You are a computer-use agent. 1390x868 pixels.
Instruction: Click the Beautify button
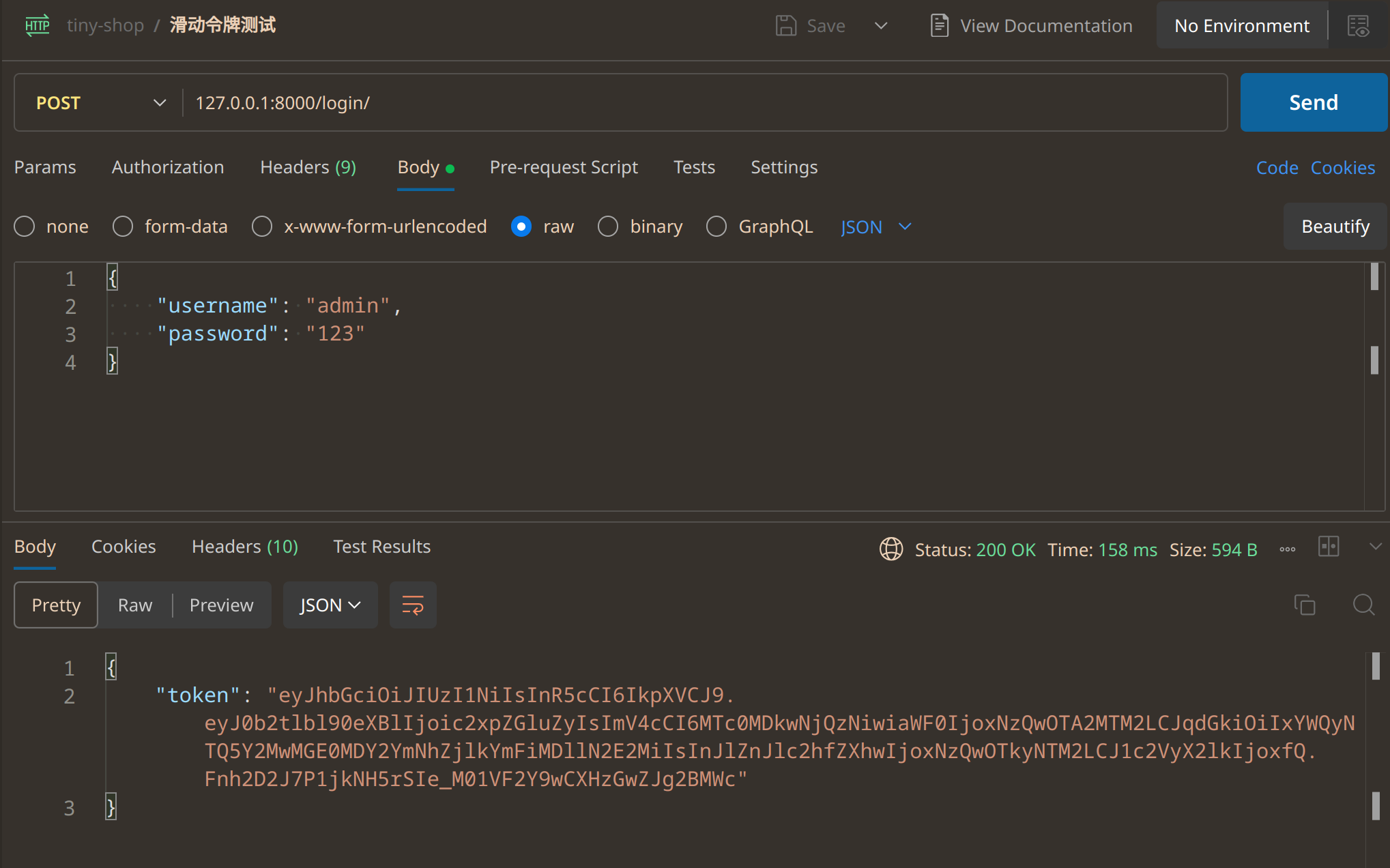[1335, 227]
